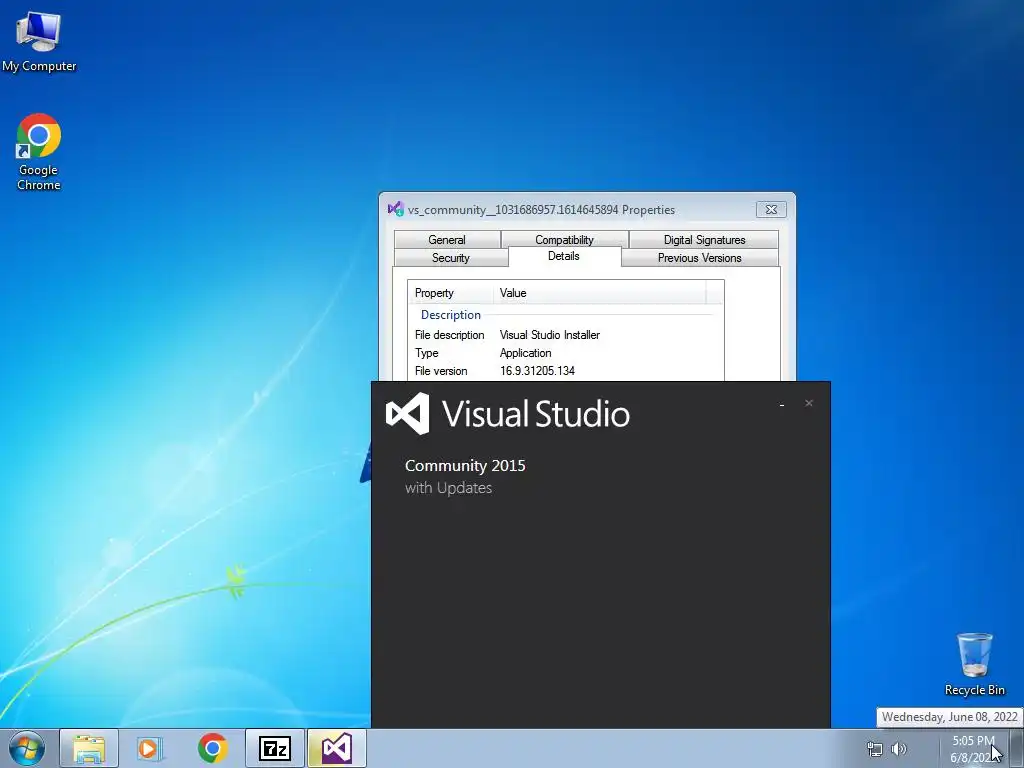Open Chrome from the taskbar
The height and width of the screenshot is (768, 1024).
coord(212,748)
